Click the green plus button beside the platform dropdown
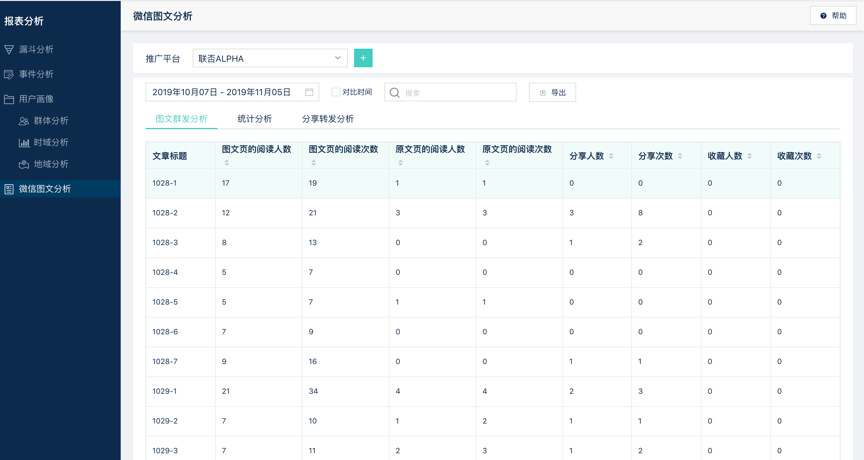This screenshot has width=864, height=460. coord(363,58)
